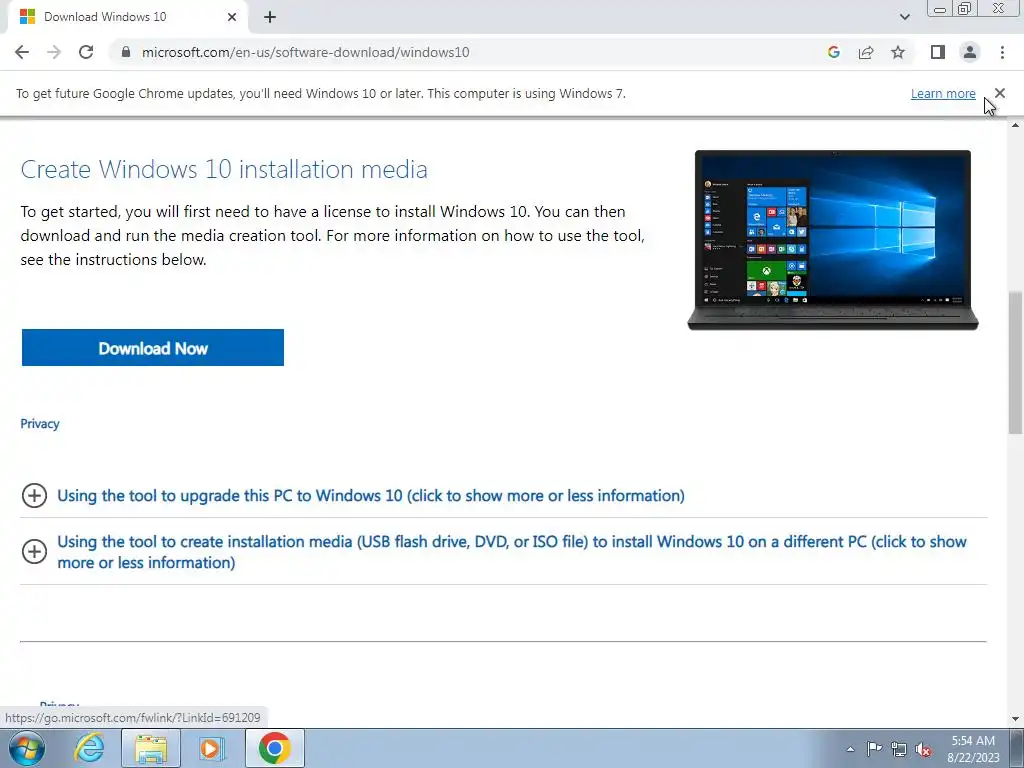Open Learn more link in update banner

943,93
